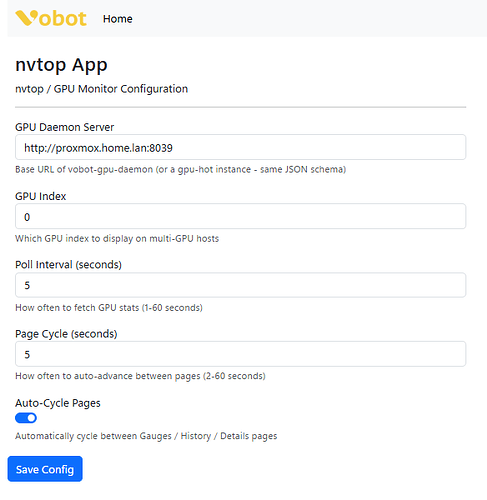The image size is (487, 500).
Task: Click 'How often to fetch GPU stats' hint
Action: pos(109,308)
